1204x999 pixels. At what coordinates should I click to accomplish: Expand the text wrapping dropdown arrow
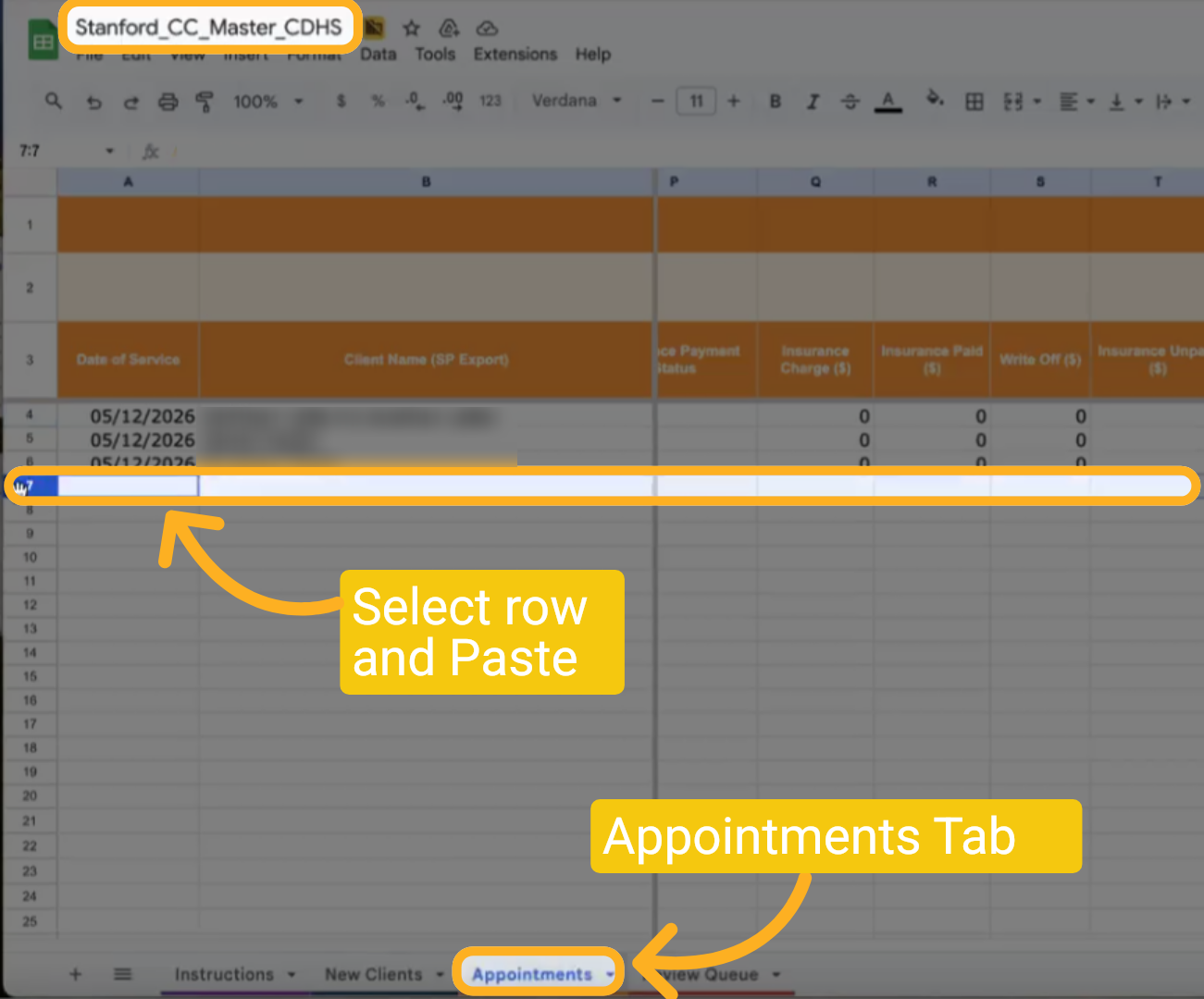(x=1186, y=102)
